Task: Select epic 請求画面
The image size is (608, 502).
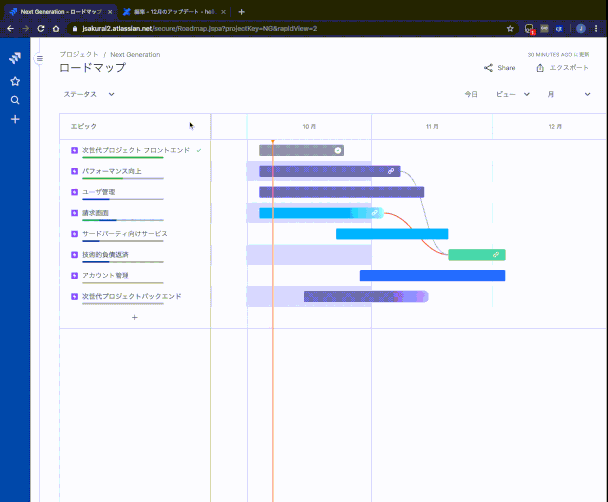Action: point(95,213)
